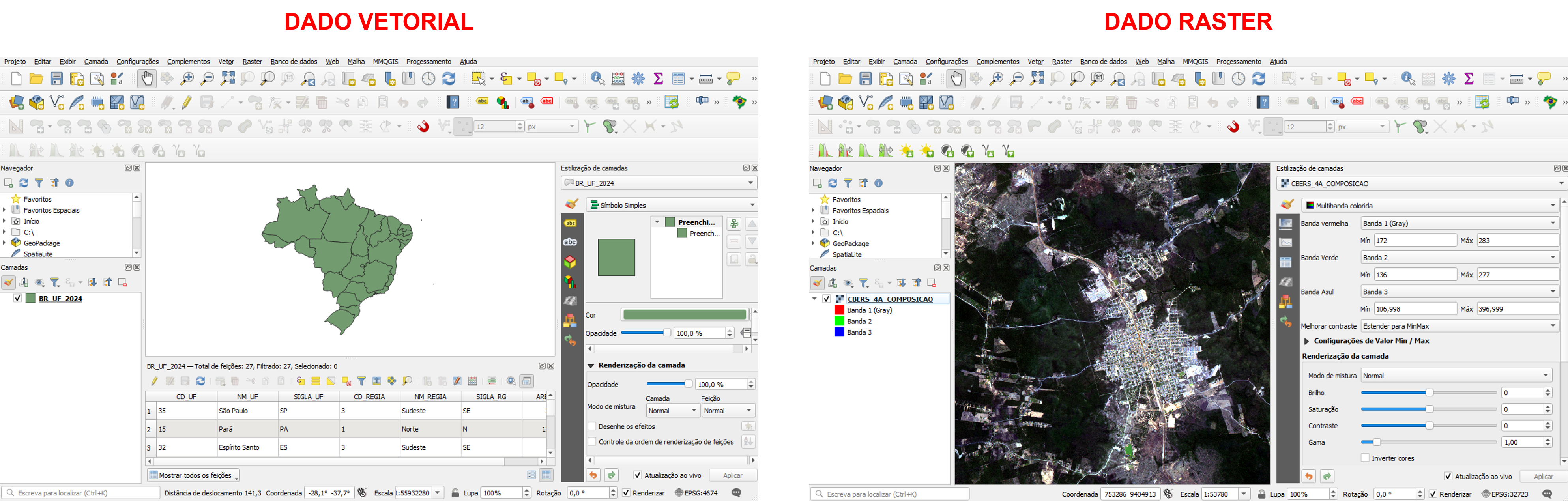Click the Save Project icon in right window
1568x501 pixels.
point(866,79)
